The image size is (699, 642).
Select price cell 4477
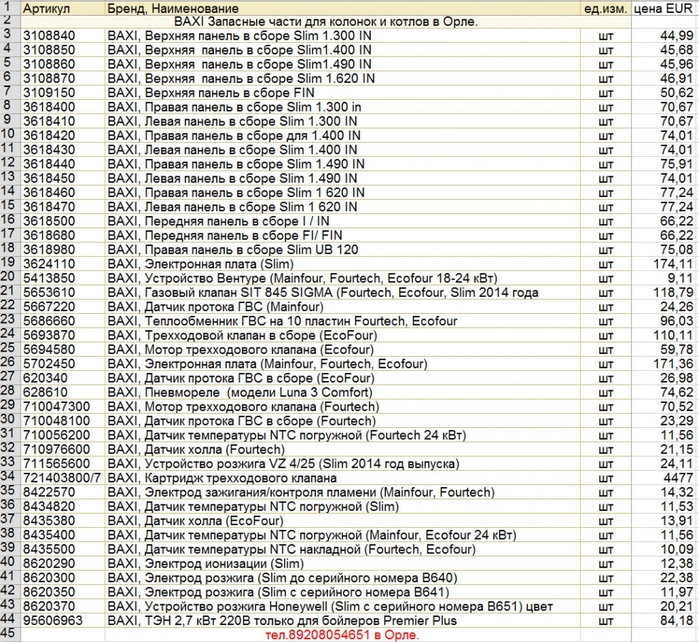pyautogui.click(x=665, y=478)
